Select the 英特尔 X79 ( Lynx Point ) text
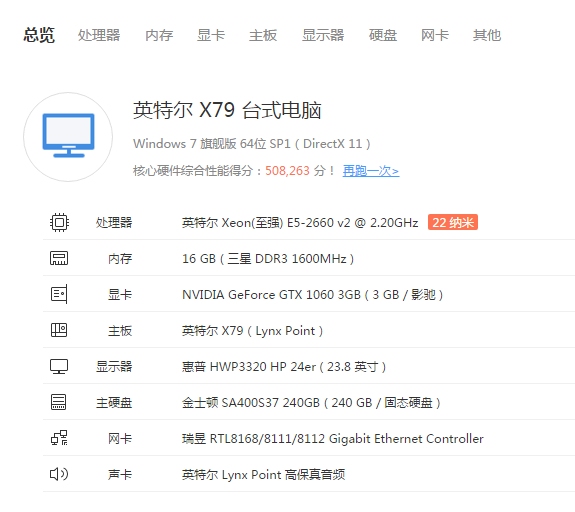575x512 pixels. [252, 331]
